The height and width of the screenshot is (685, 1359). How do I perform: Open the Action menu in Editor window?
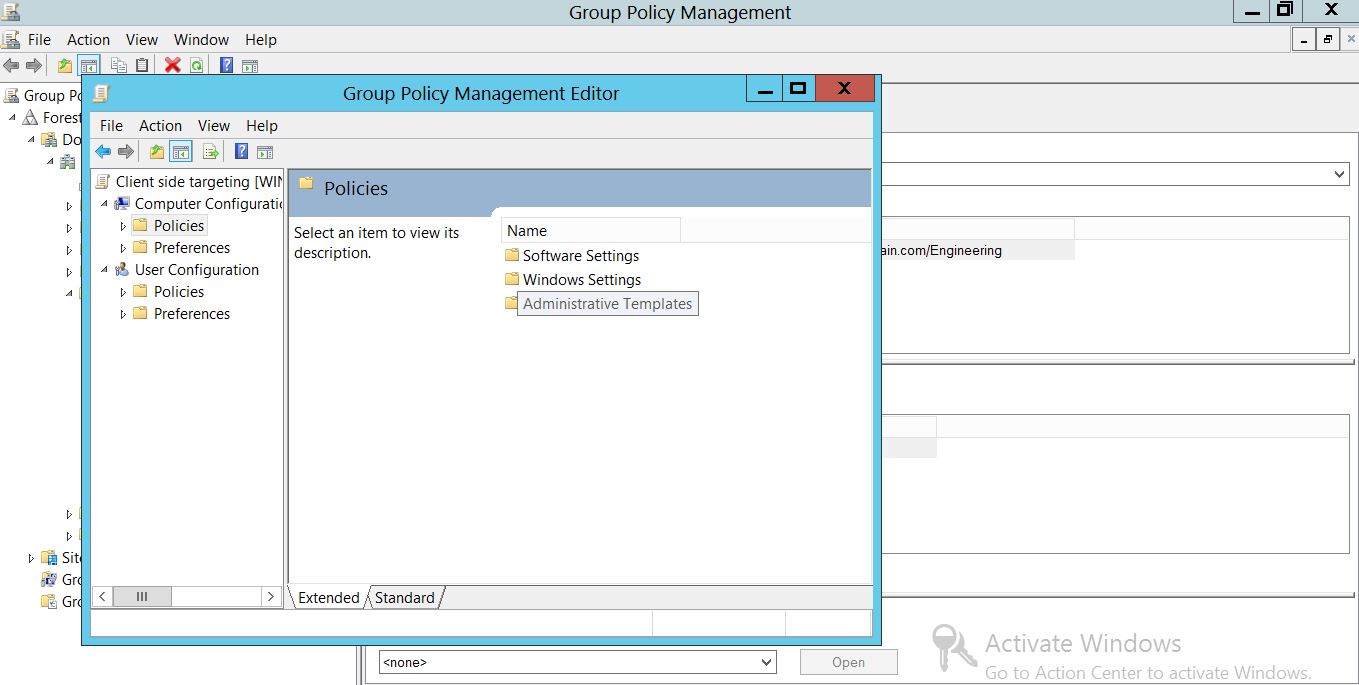coord(160,126)
